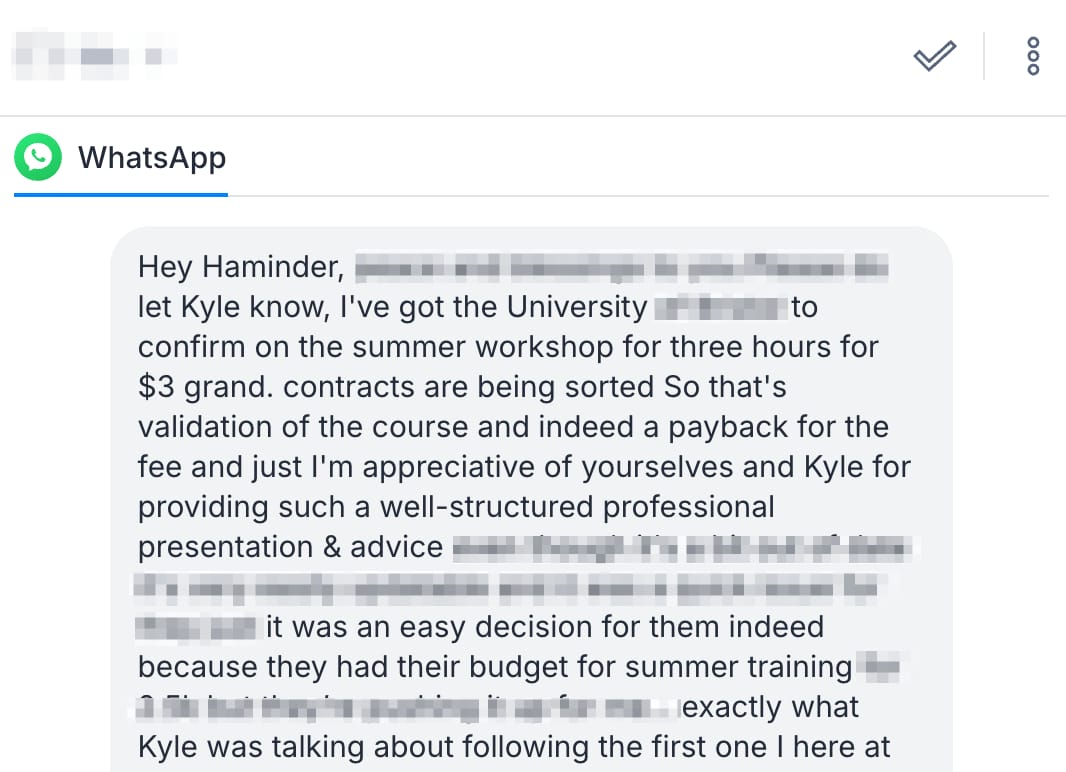Click the blurred text after "Hey Haminder,"
The image size is (1066, 772).
[x=621, y=267]
